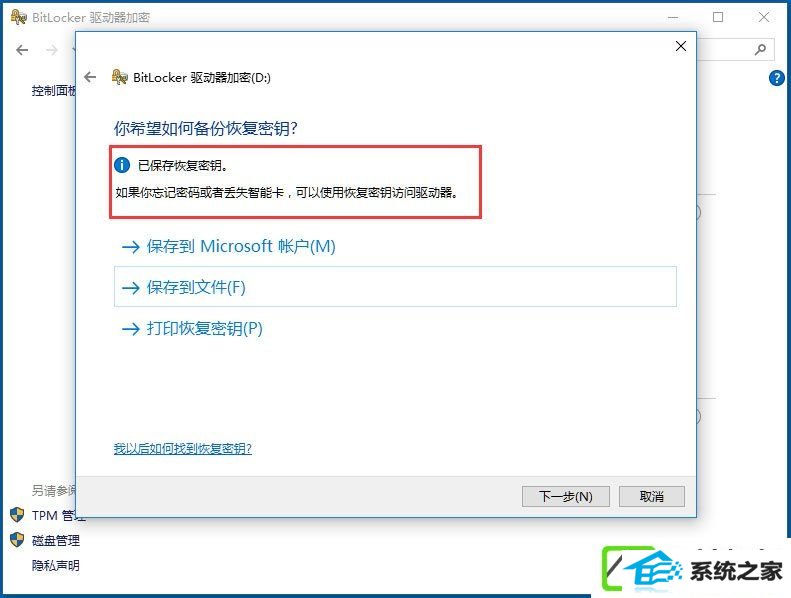Click the blue help question mark icon
The width and height of the screenshot is (791, 598).
776,78
